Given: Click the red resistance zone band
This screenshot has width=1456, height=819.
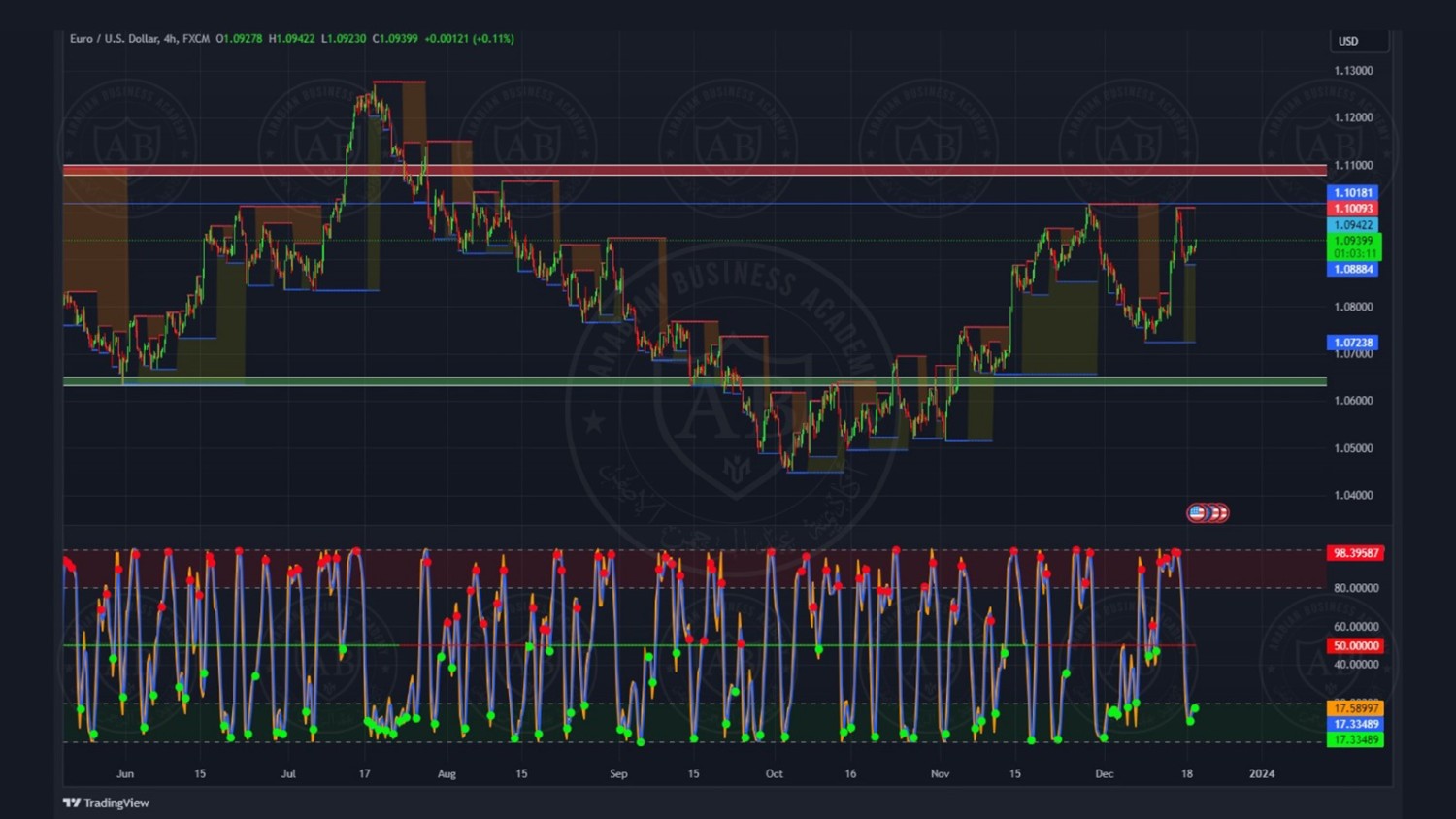Looking at the screenshot, I should (679, 170).
